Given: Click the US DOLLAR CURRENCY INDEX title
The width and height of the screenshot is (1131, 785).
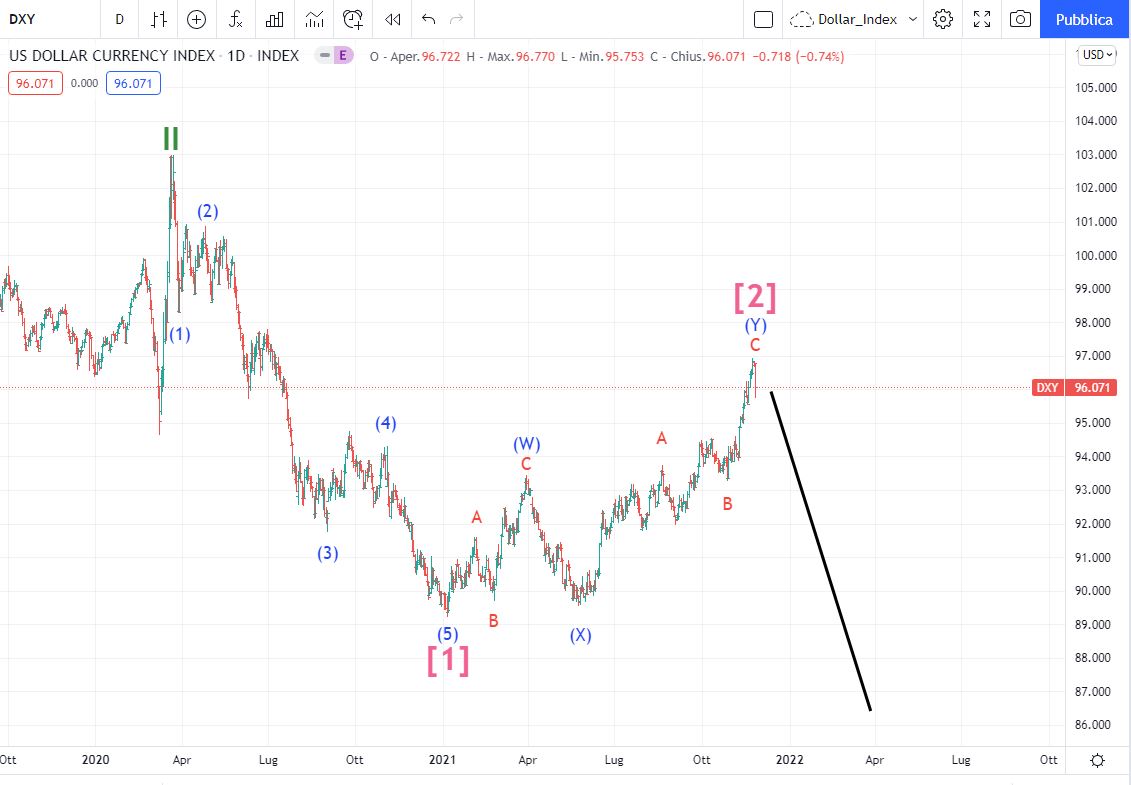Looking at the screenshot, I should 112,56.
